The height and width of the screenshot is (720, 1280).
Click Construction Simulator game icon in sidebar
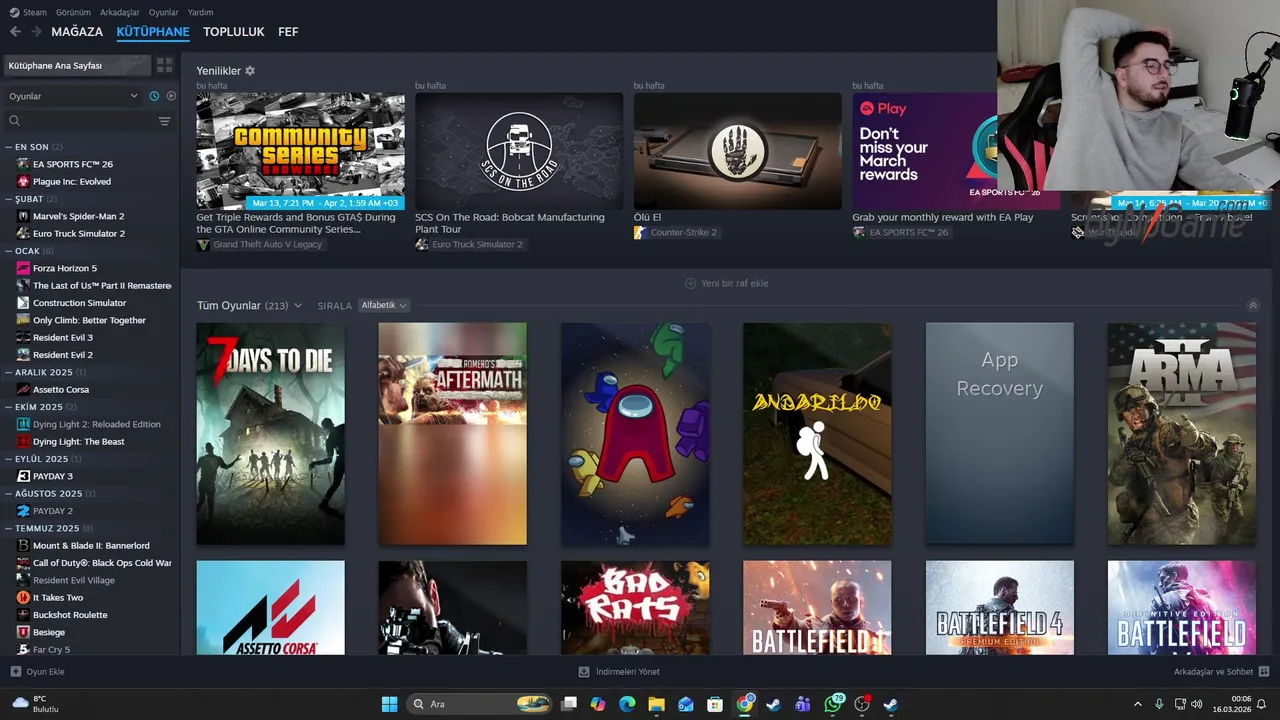(x=24, y=303)
